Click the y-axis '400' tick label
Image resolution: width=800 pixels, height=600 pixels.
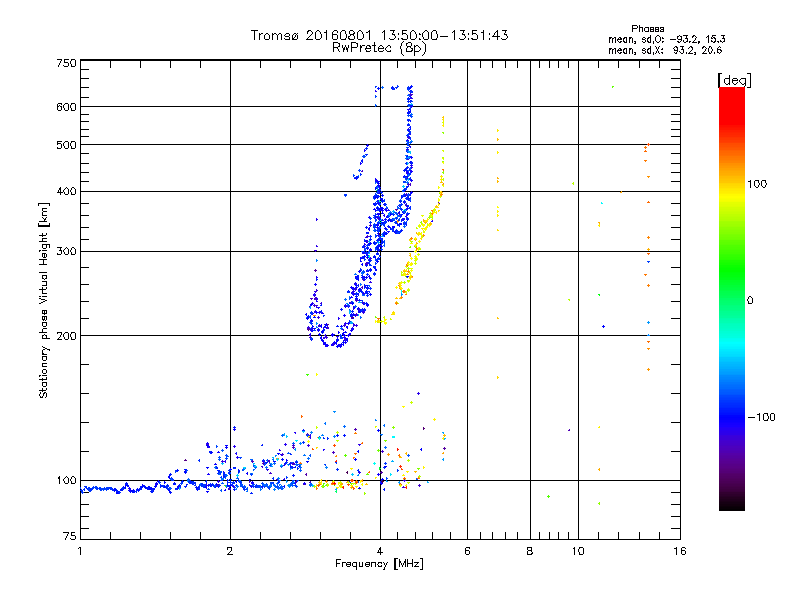(66, 191)
